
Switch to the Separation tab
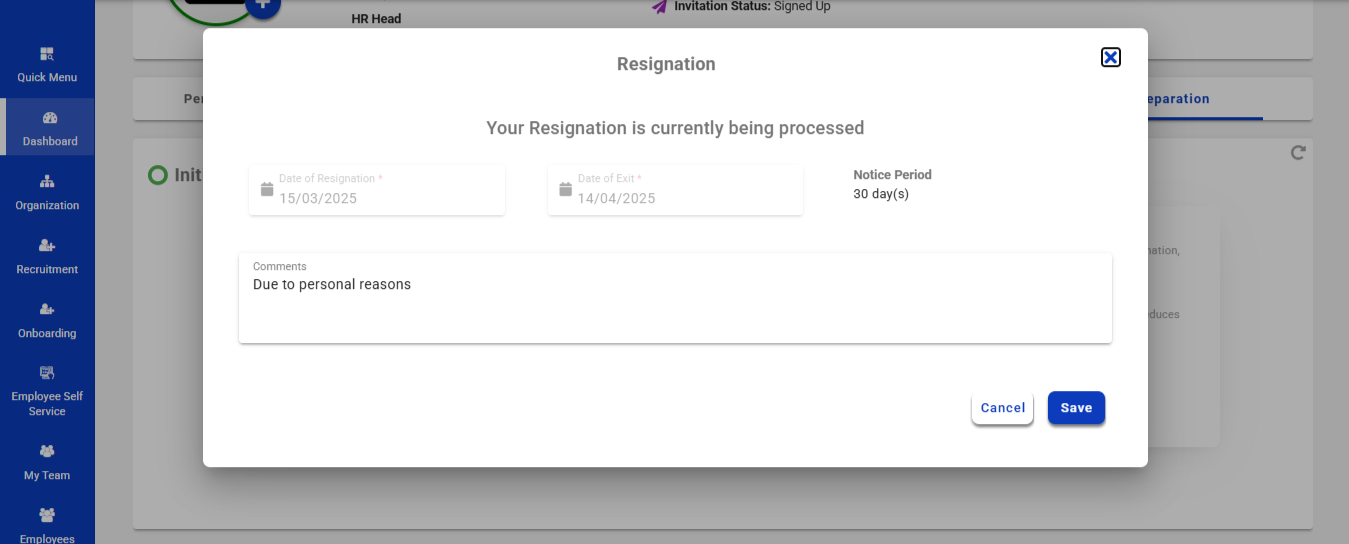pyautogui.click(x=1178, y=99)
